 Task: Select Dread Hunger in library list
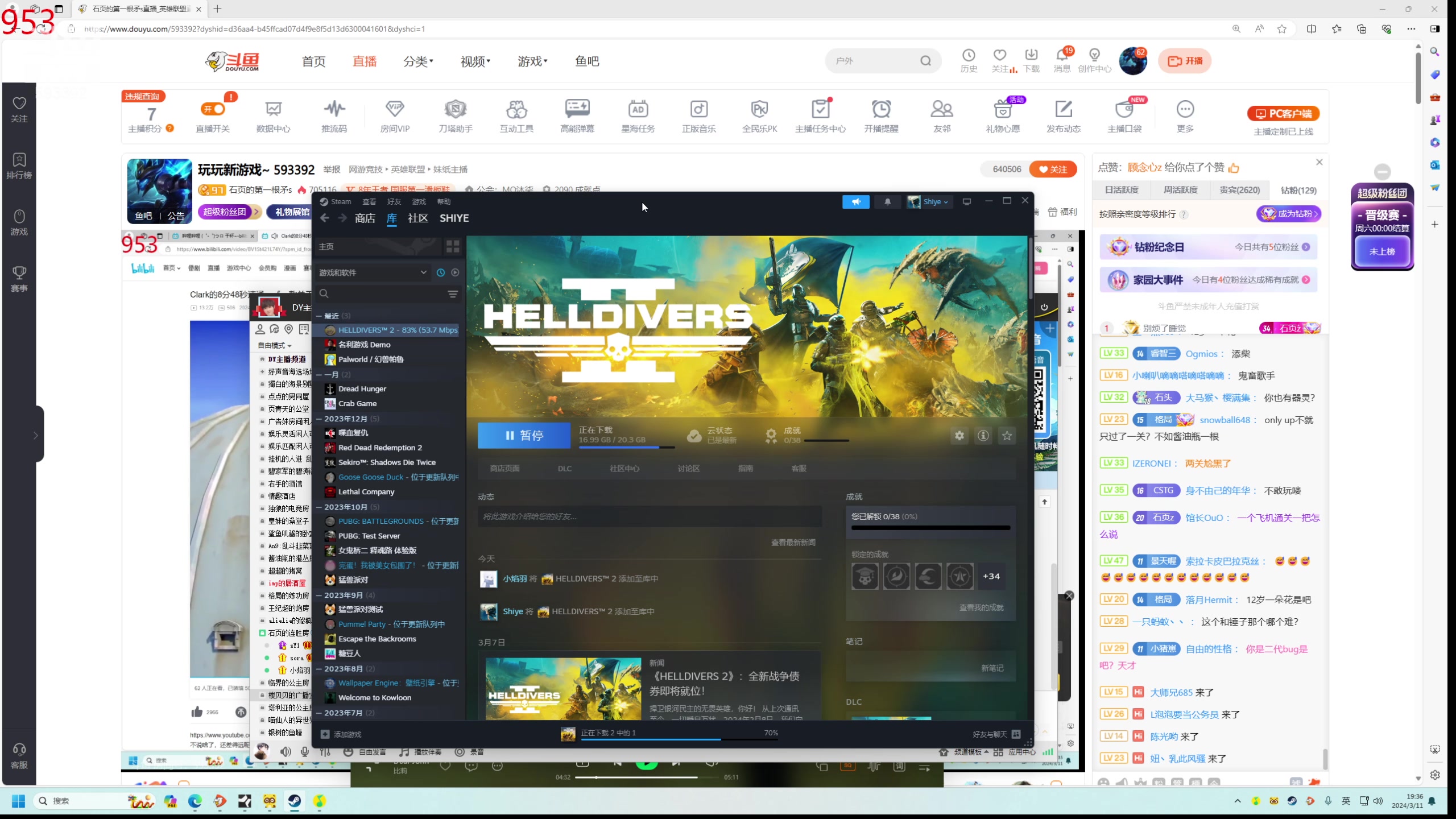pos(362,389)
